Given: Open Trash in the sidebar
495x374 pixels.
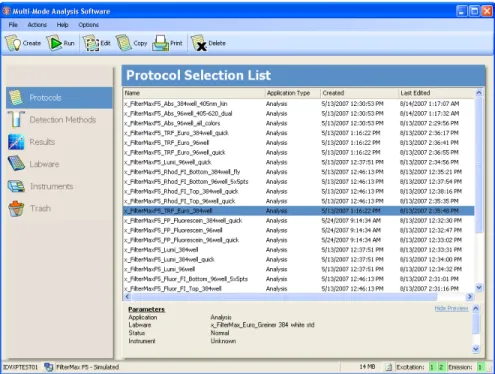Looking at the screenshot, I should pos(59,208).
